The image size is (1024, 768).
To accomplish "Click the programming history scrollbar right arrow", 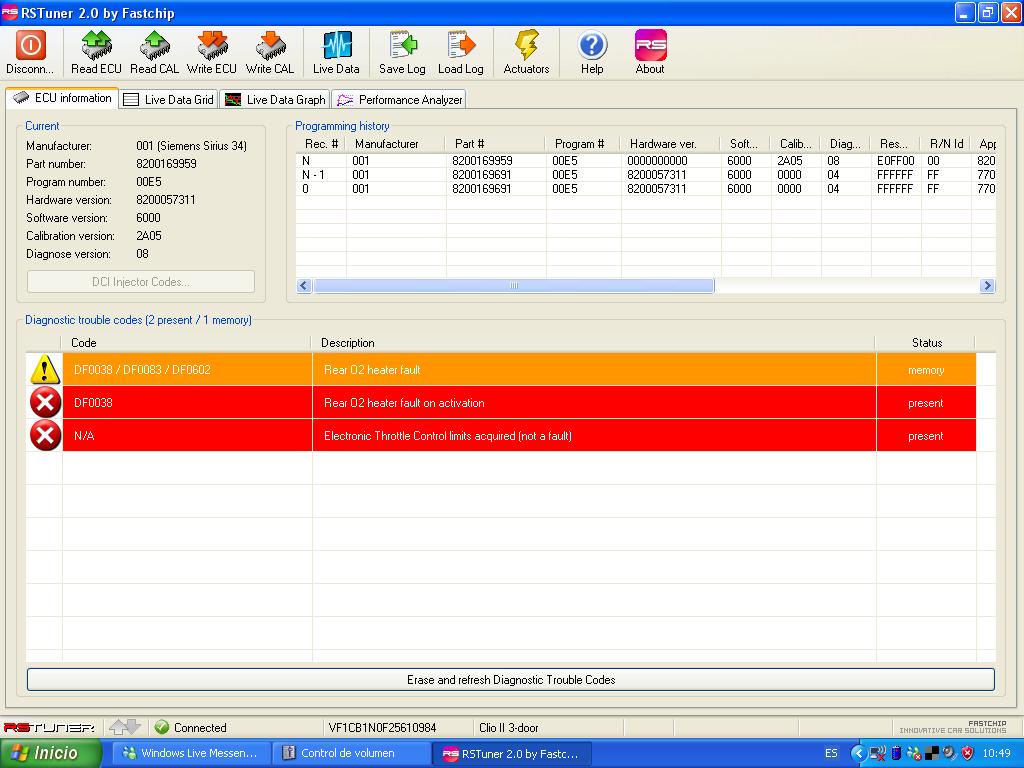I will click(x=987, y=285).
